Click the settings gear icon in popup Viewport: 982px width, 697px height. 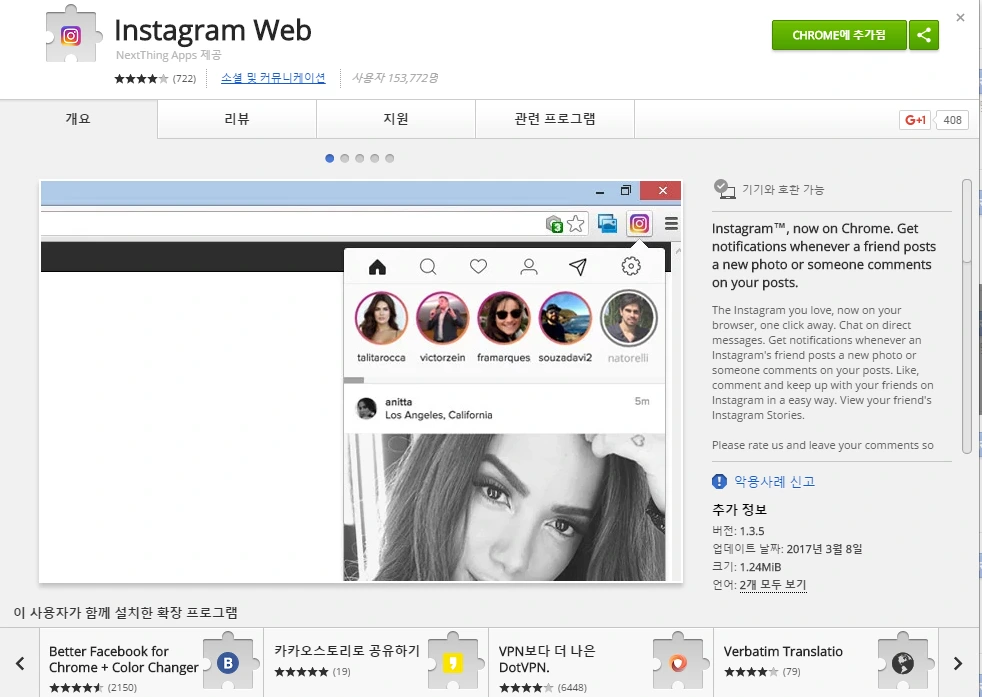(631, 266)
